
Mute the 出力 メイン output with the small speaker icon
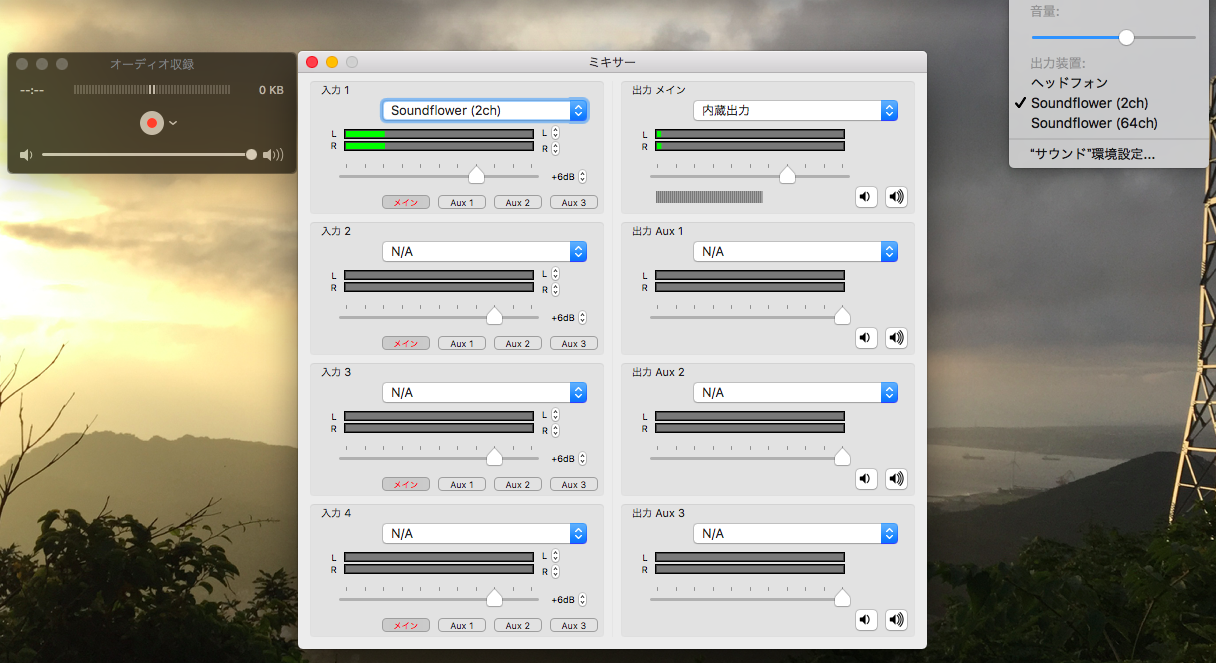click(866, 197)
